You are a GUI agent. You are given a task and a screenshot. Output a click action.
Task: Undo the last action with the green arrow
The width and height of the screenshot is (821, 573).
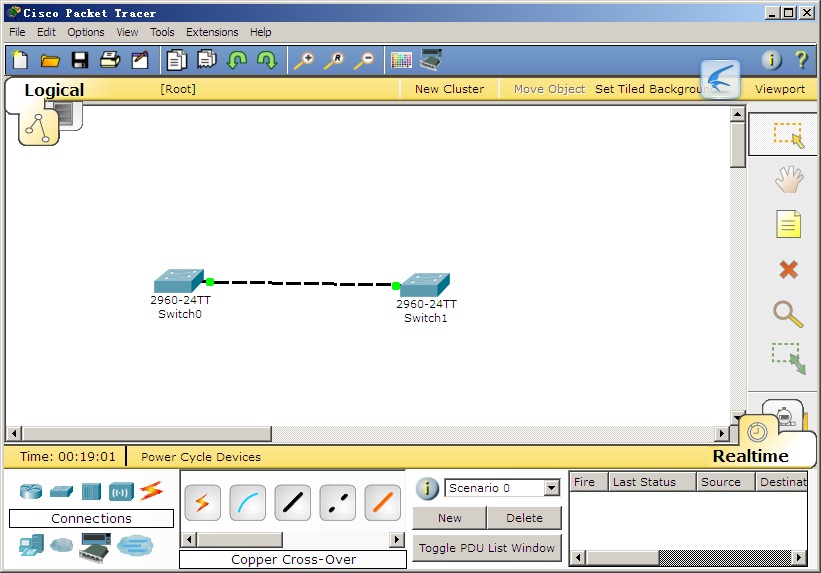pyautogui.click(x=237, y=60)
